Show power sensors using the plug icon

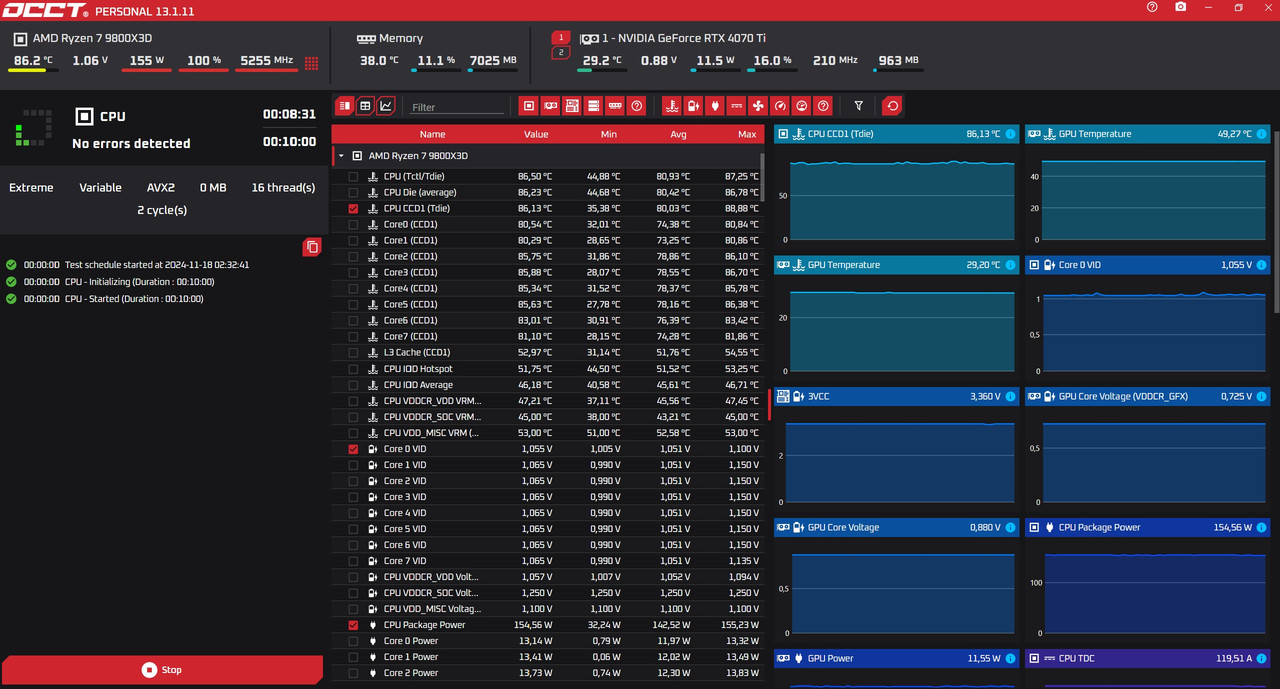pos(715,105)
